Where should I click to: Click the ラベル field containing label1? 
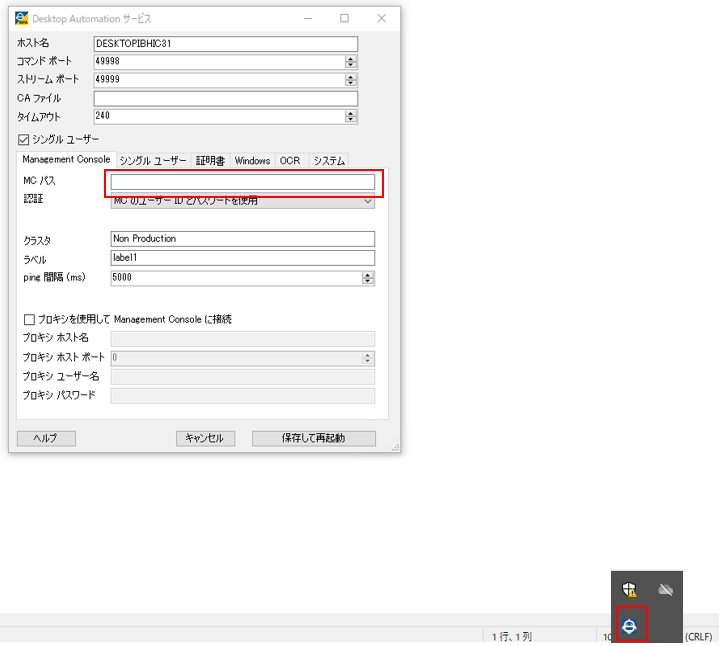click(x=243, y=258)
